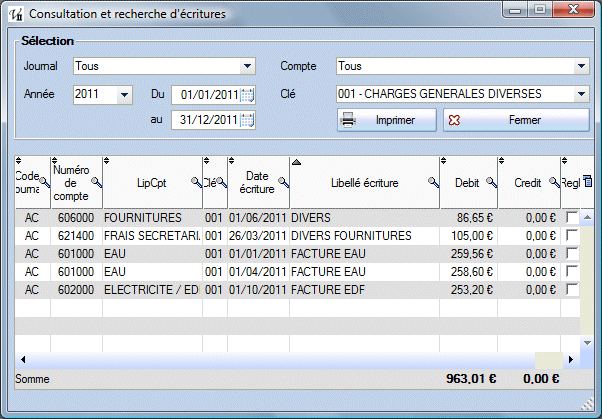Viewport: 602px width, 419px height.
Task: Open search filter on Date écriture column
Action: 283,183
